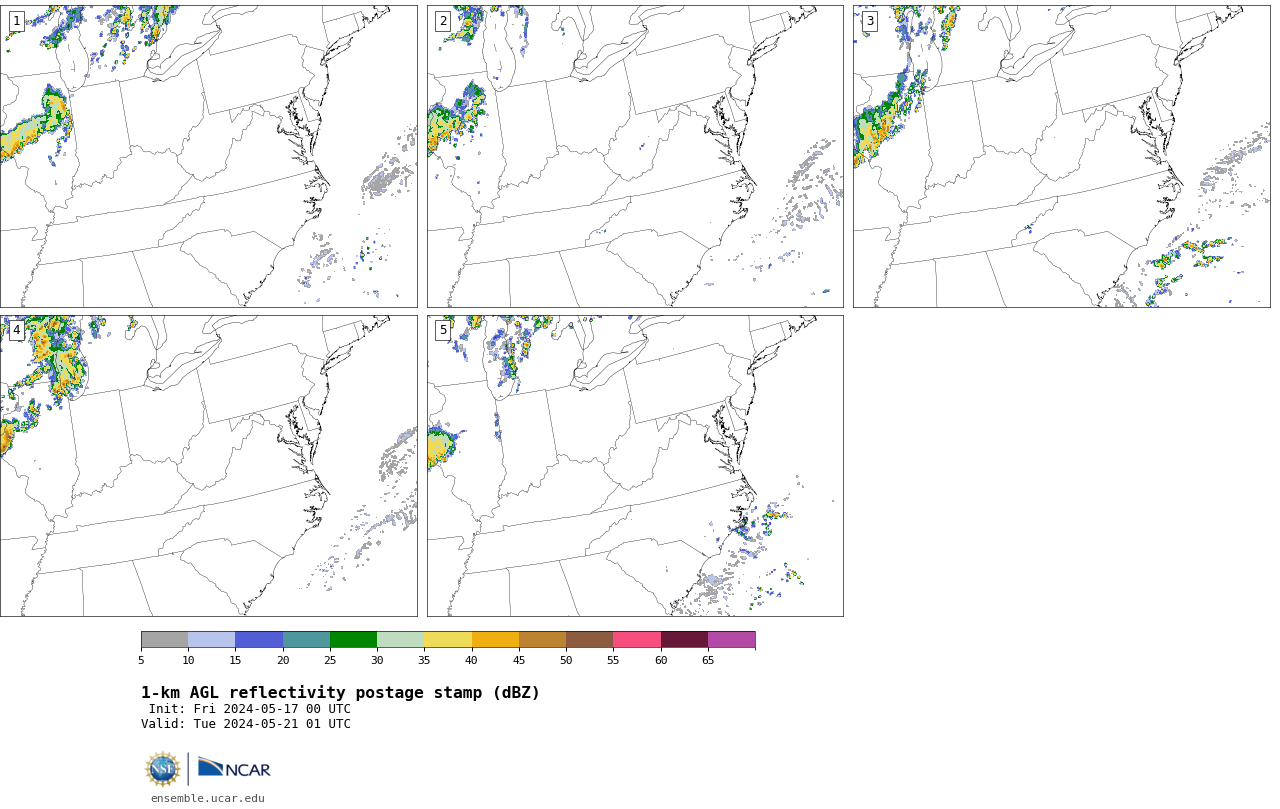The image size is (1280, 809).
Task: Click the gray 5-10 dBZ color swatch
Action: pyautogui.click(x=165, y=640)
